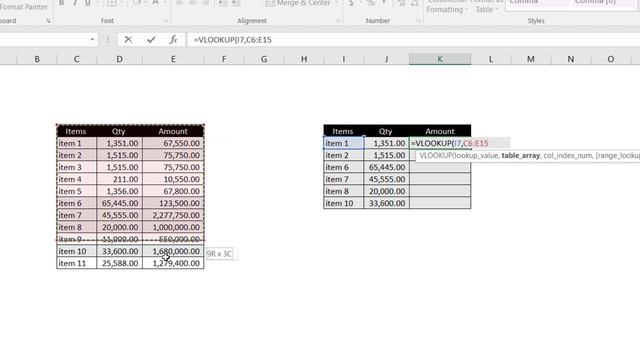This screenshot has width=640, height=360.
Task: Open the Conditional Formatting dropdown
Action: pos(447,6)
